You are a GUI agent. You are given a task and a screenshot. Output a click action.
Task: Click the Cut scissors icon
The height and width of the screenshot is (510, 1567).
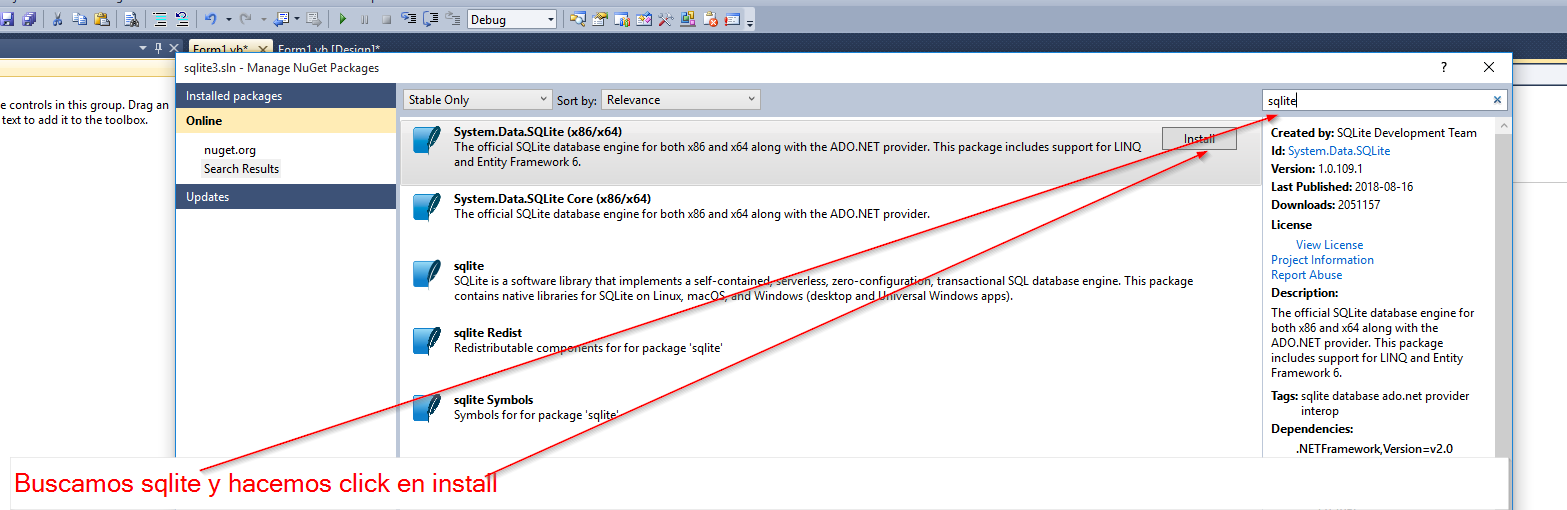pyautogui.click(x=57, y=19)
